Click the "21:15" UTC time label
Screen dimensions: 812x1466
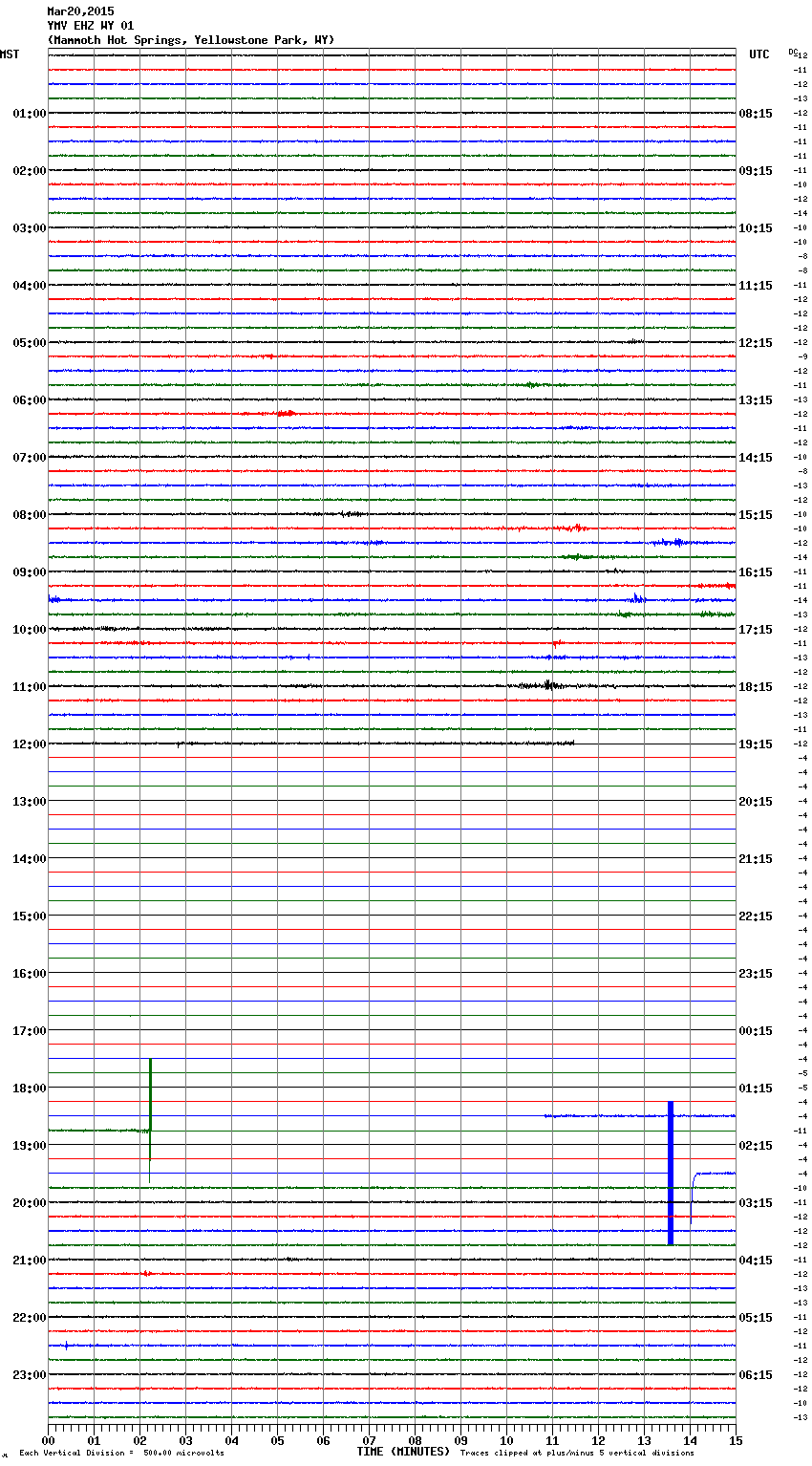point(756,859)
